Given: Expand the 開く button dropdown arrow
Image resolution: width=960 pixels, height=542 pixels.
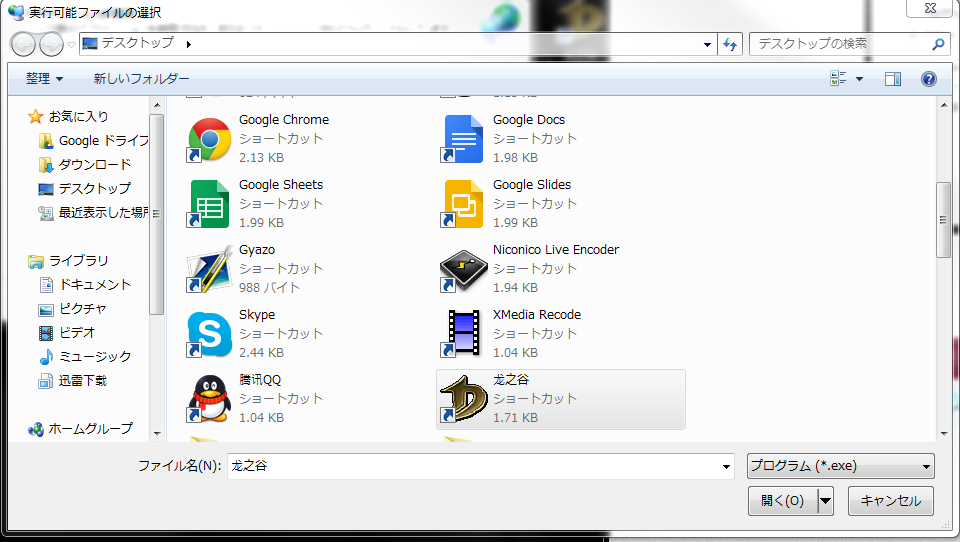Looking at the screenshot, I should [x=826, y=501].
